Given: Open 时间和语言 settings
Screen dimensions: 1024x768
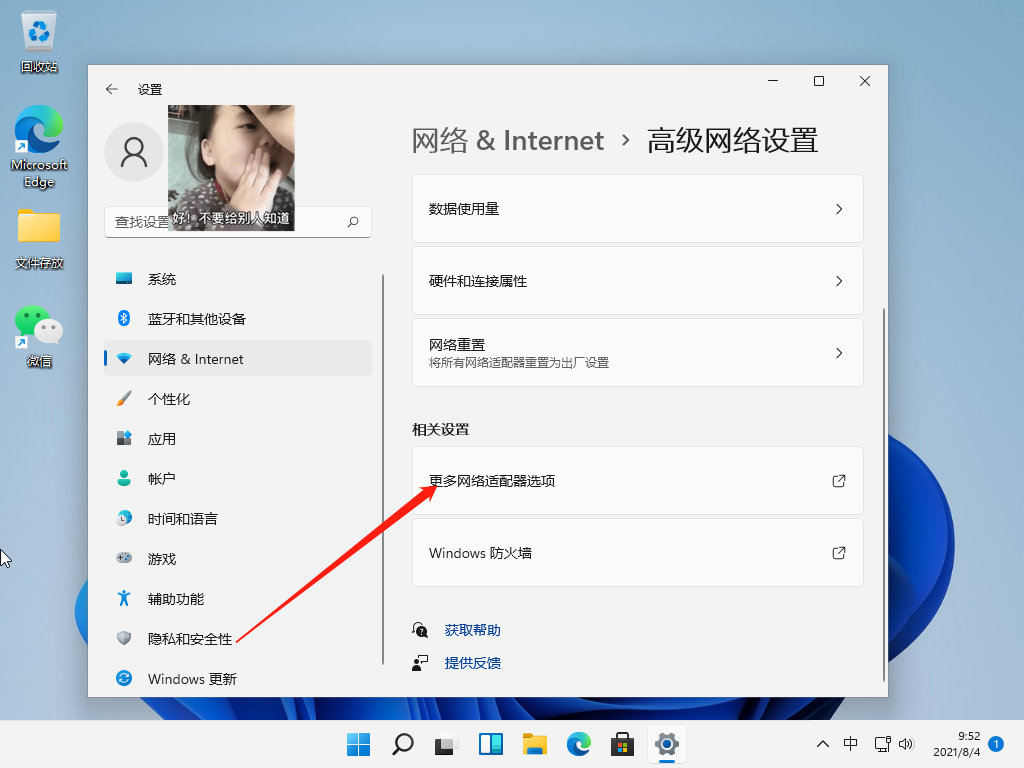Looking at the screenshot, I should (x=182, y=519).
